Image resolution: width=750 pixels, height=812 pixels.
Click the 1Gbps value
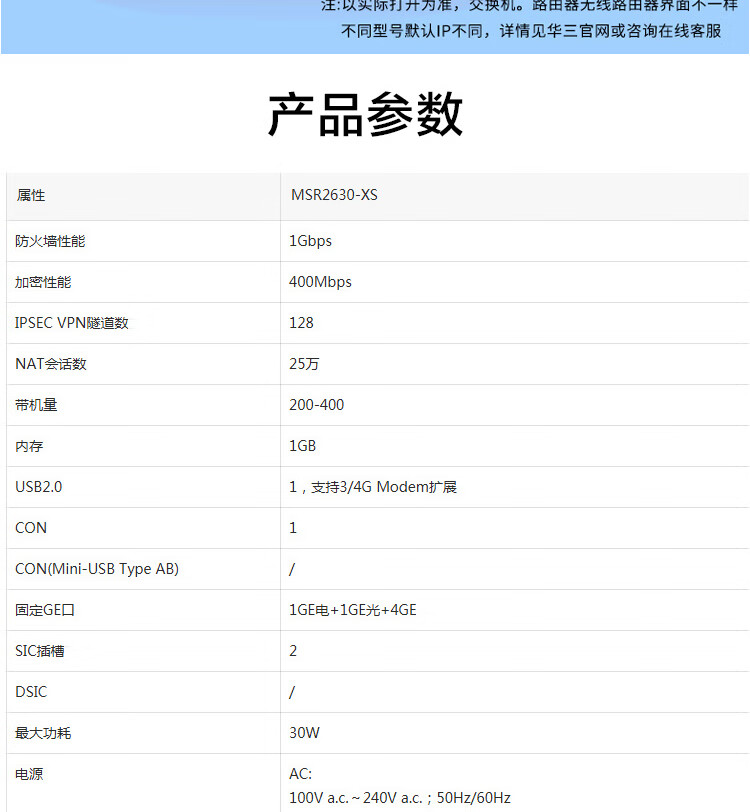[x=310, y=241]
